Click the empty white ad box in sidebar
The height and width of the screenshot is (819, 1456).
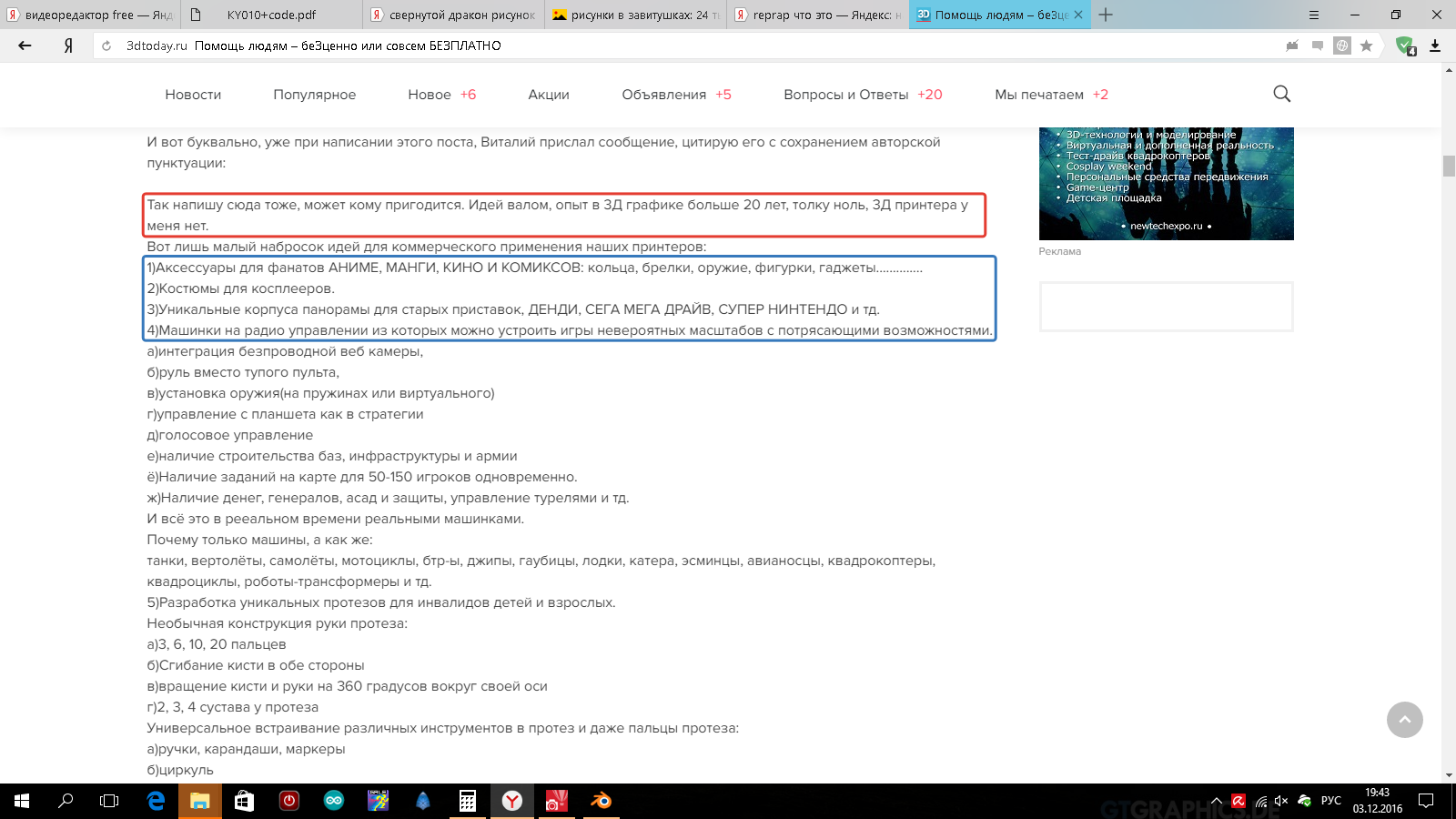click(1166, 307)
